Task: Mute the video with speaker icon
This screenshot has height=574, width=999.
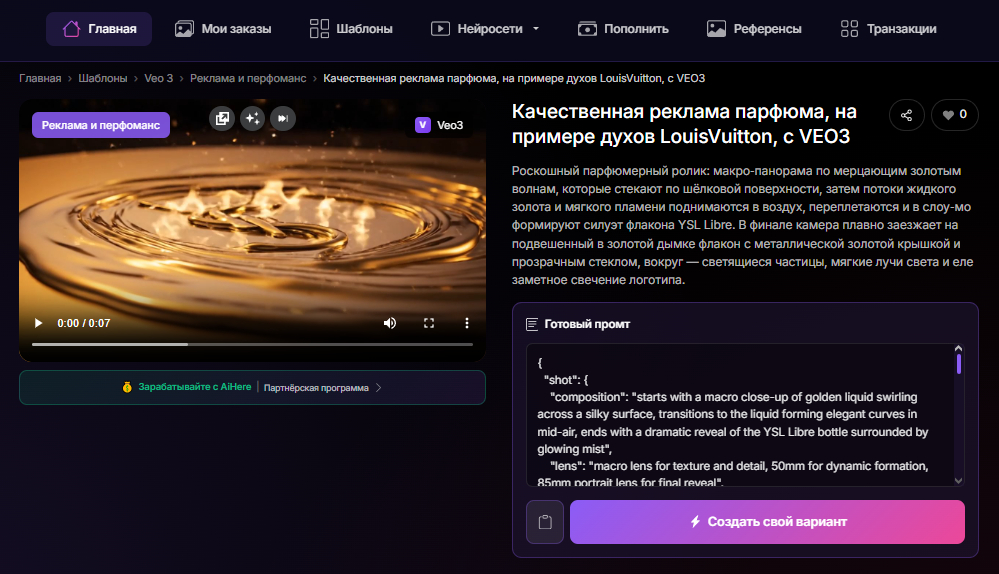Action: [x=390, y=323]
